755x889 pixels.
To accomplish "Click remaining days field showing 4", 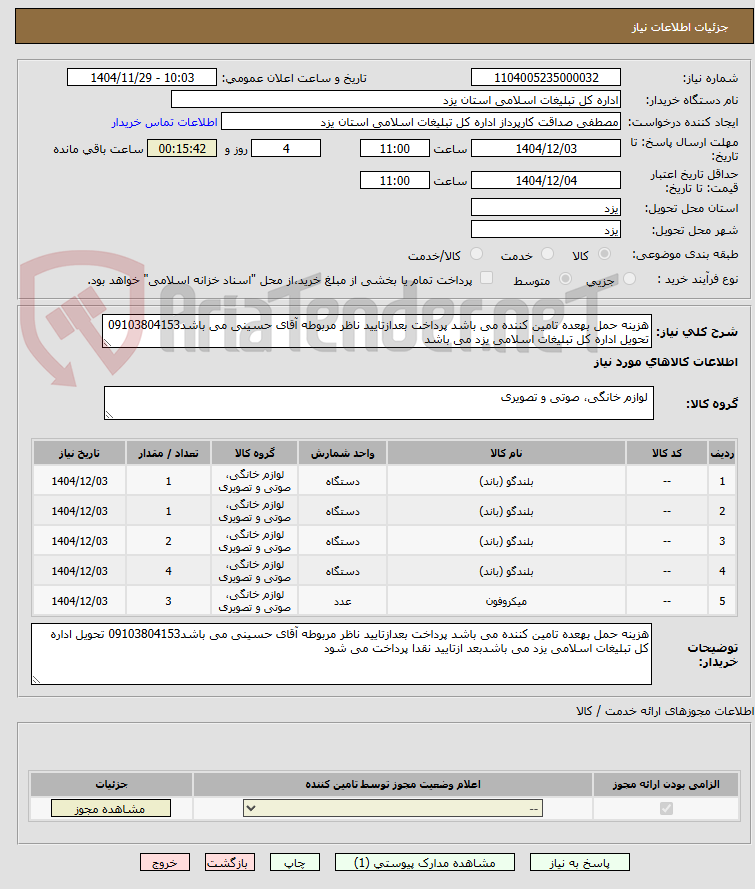I will tap(286, 149).
